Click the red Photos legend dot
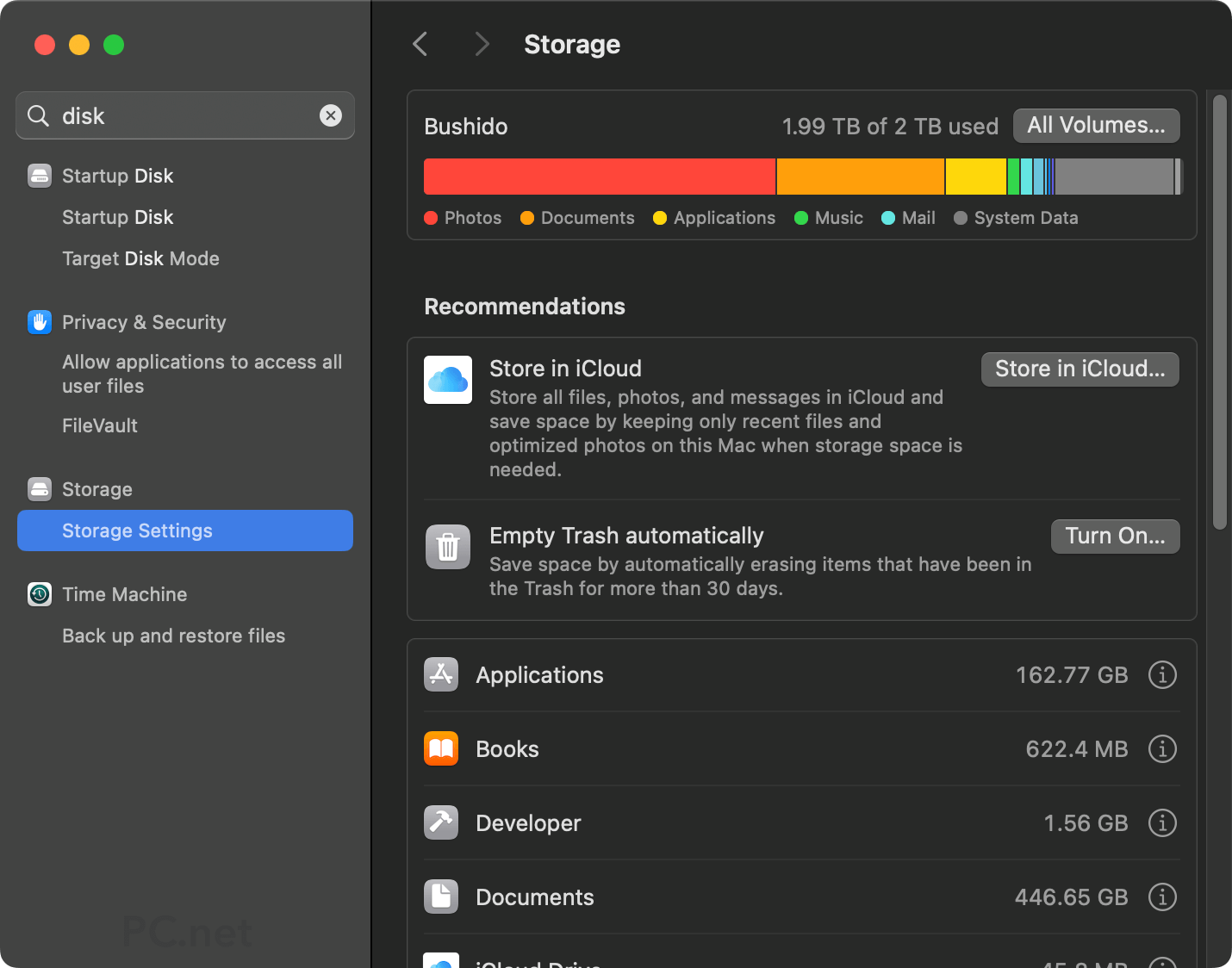 tap(432, 218)
